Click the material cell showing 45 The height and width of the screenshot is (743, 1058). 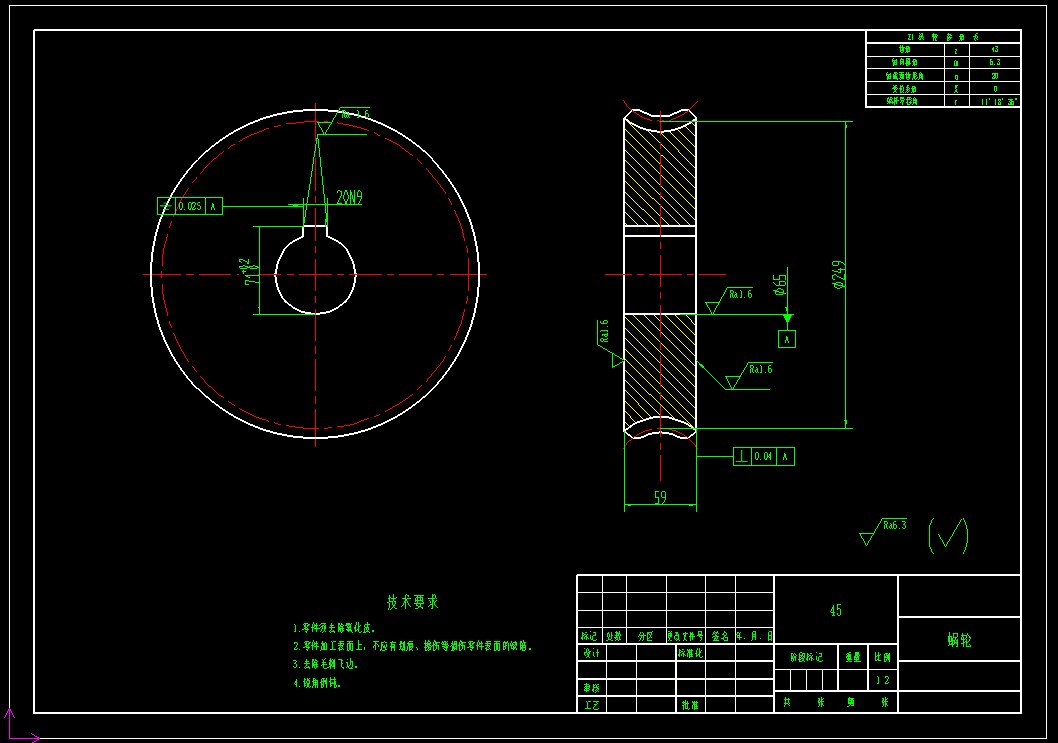coord(835,610)
